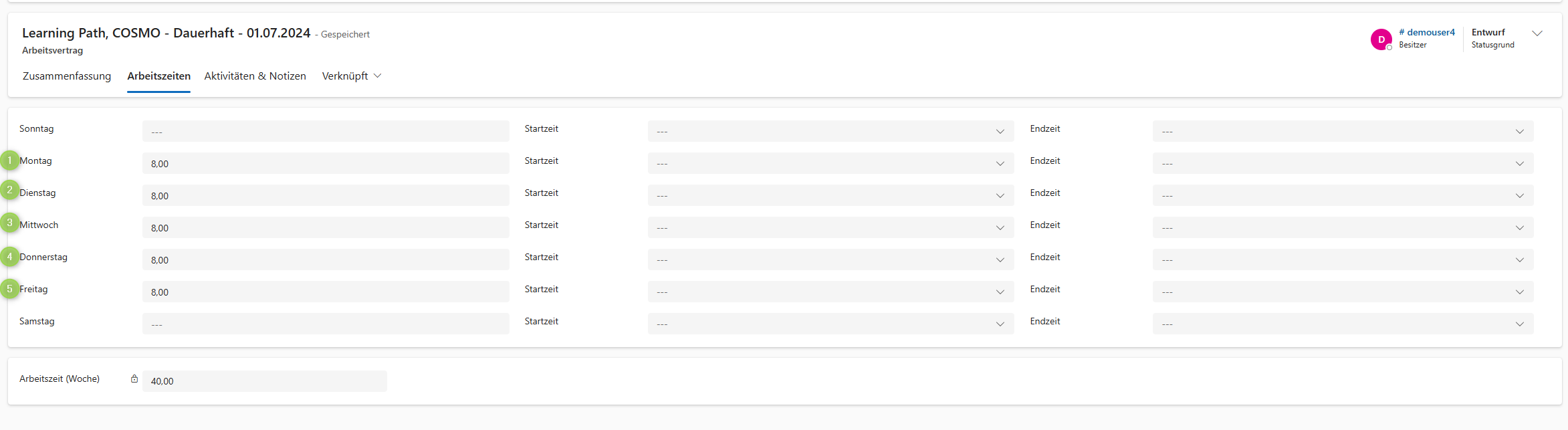1568x430 pixels.
Task: Expand the header chevron next to Entwurf
Action: (1537, 33)
